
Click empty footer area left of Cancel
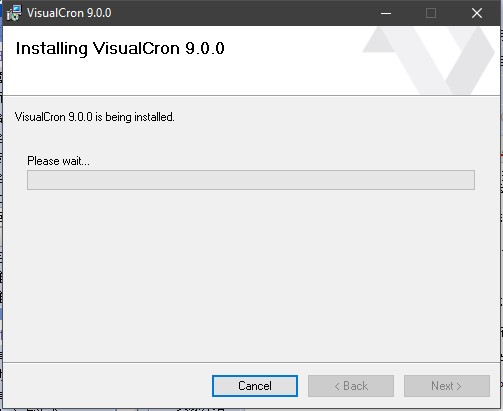click(x=107, y=386)
